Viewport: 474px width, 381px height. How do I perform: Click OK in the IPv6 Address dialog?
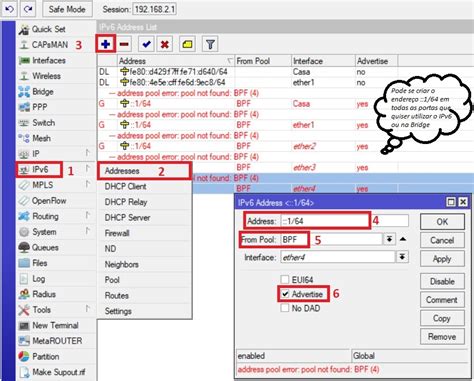(442, 222)
